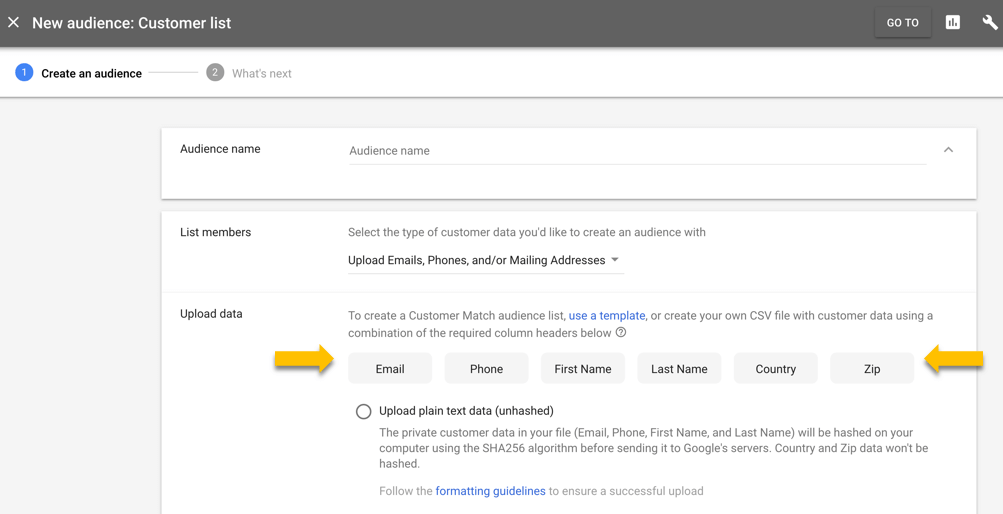Close the New audience dialog with X

point(13,23)
